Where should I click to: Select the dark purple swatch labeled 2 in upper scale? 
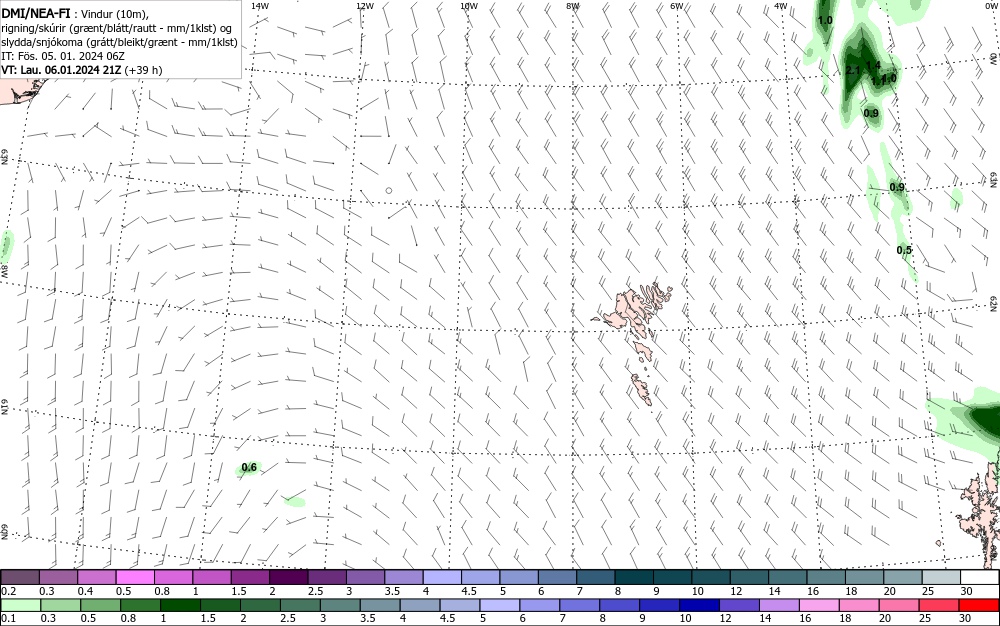click(289, 578)
